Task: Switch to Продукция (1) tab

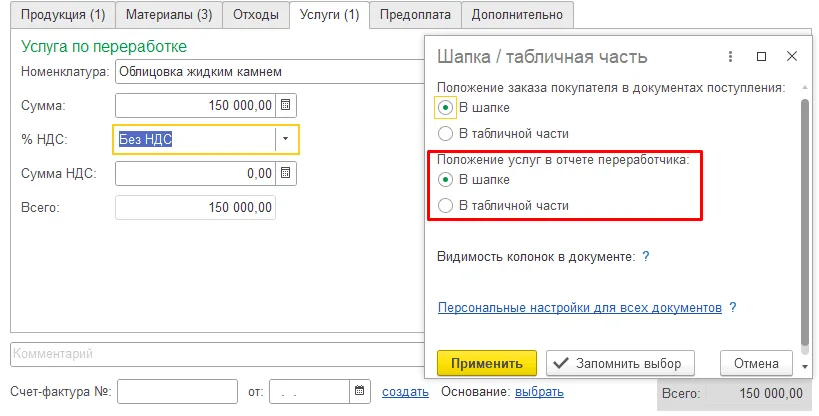Action: [63, 15]
